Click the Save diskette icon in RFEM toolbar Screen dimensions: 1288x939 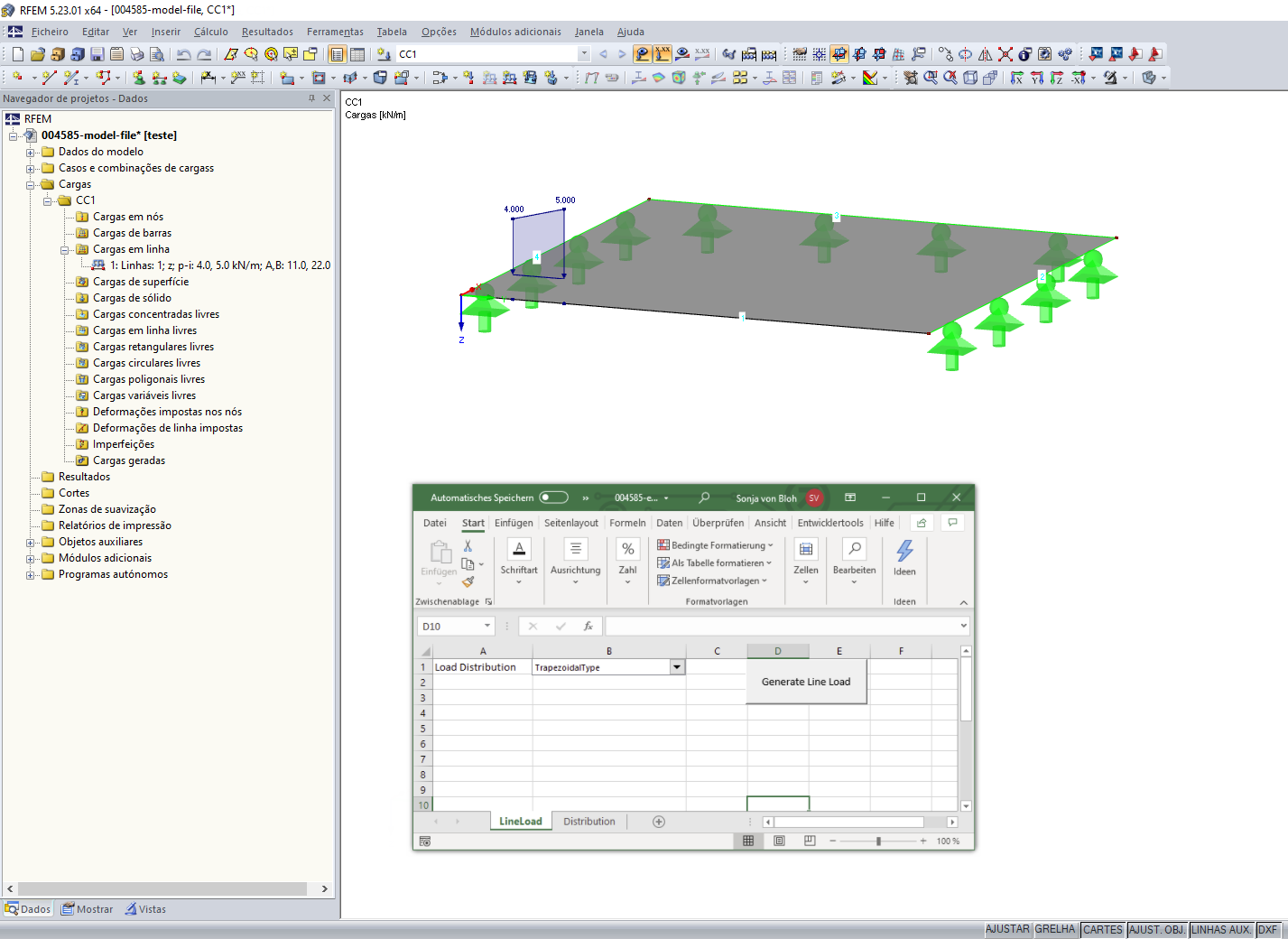pyautogui.click(x=97, y=54)
